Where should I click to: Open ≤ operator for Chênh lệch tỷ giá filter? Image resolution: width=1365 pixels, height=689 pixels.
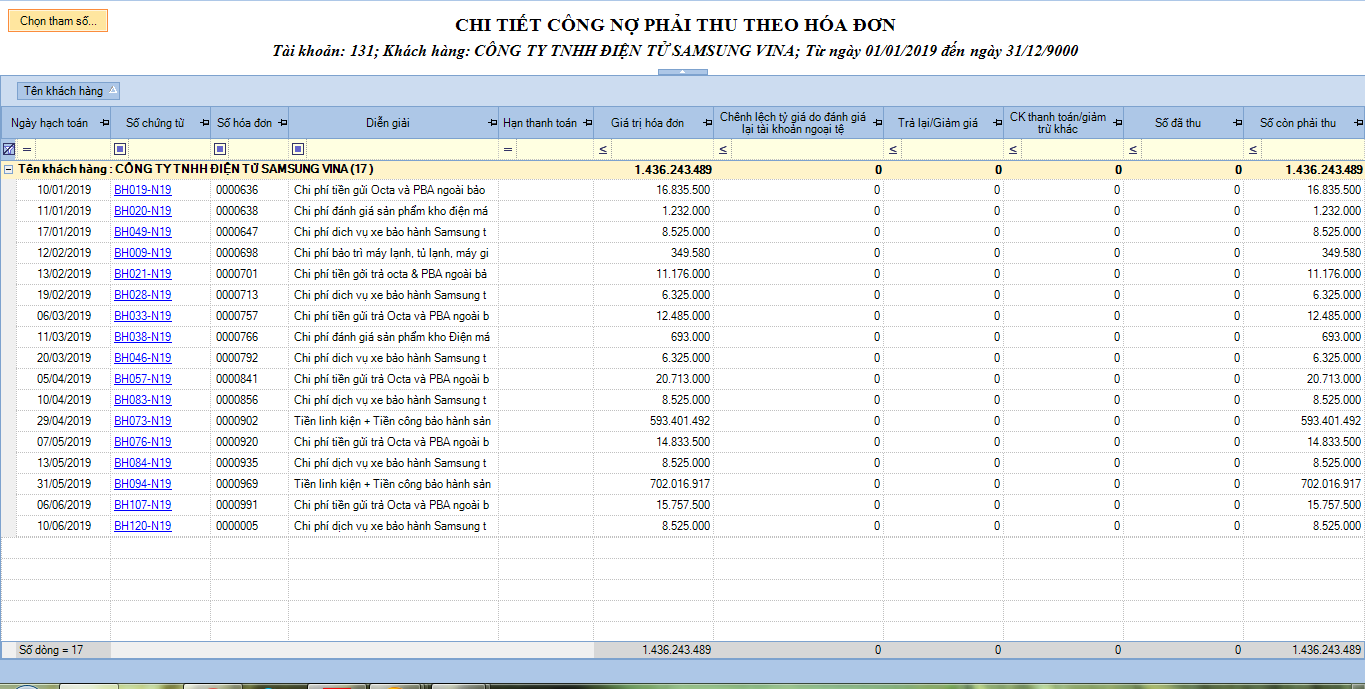tap(723, 150)
